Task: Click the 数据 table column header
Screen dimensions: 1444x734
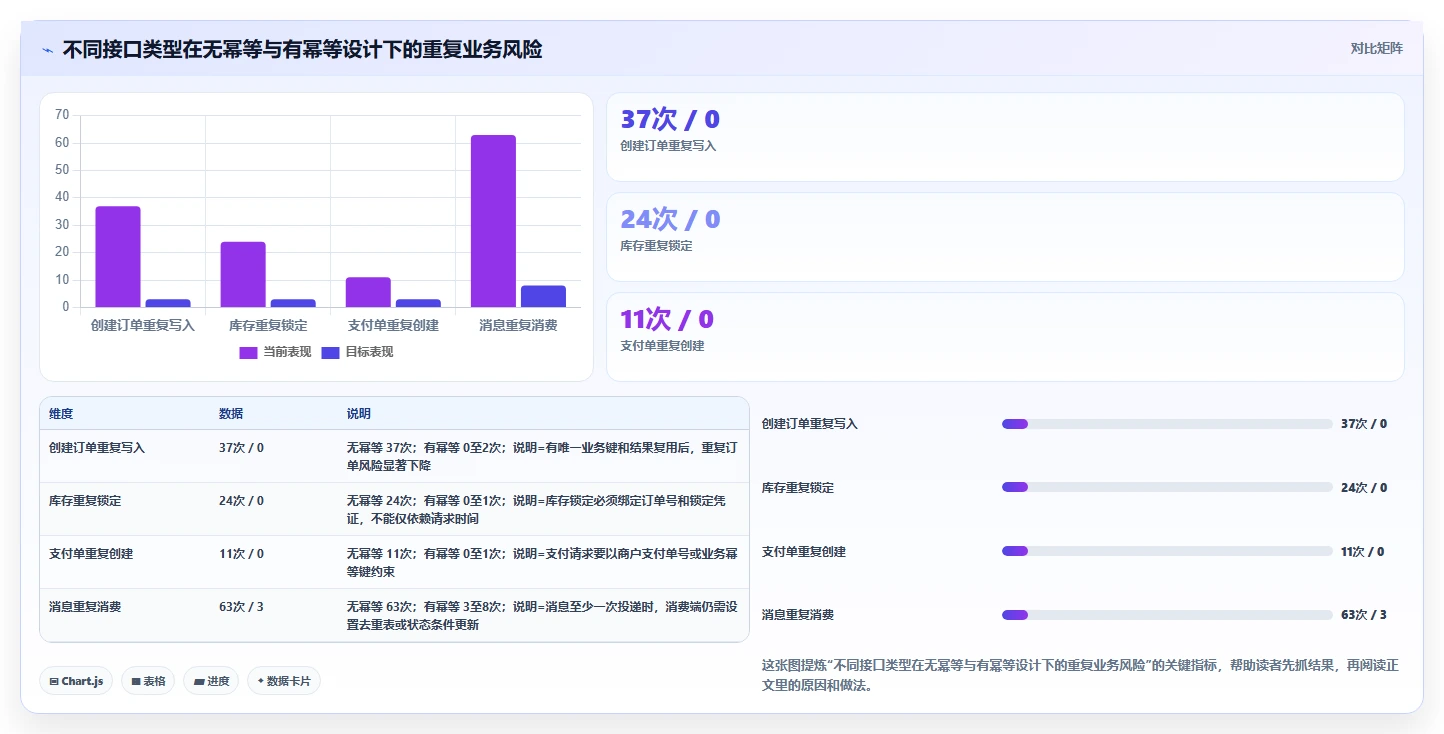Action: pos(231,414)
